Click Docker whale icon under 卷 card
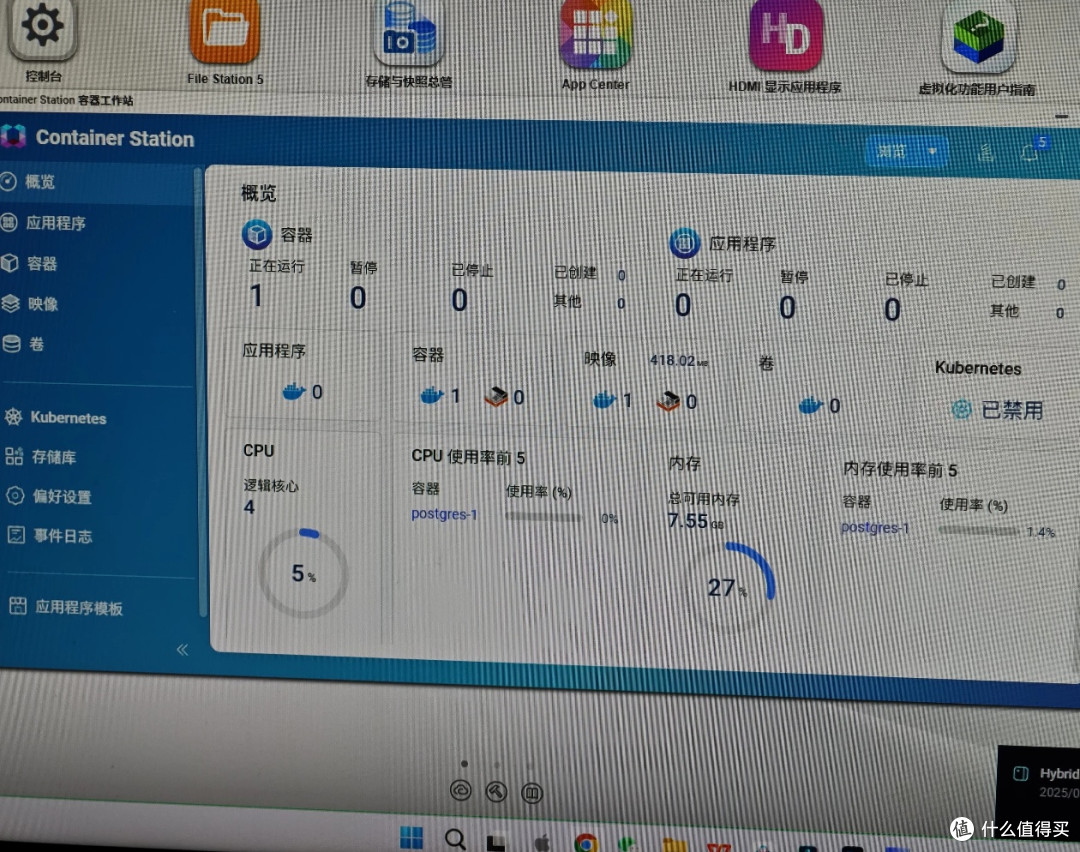This screenshot has height=852, width=1080. 811,406
